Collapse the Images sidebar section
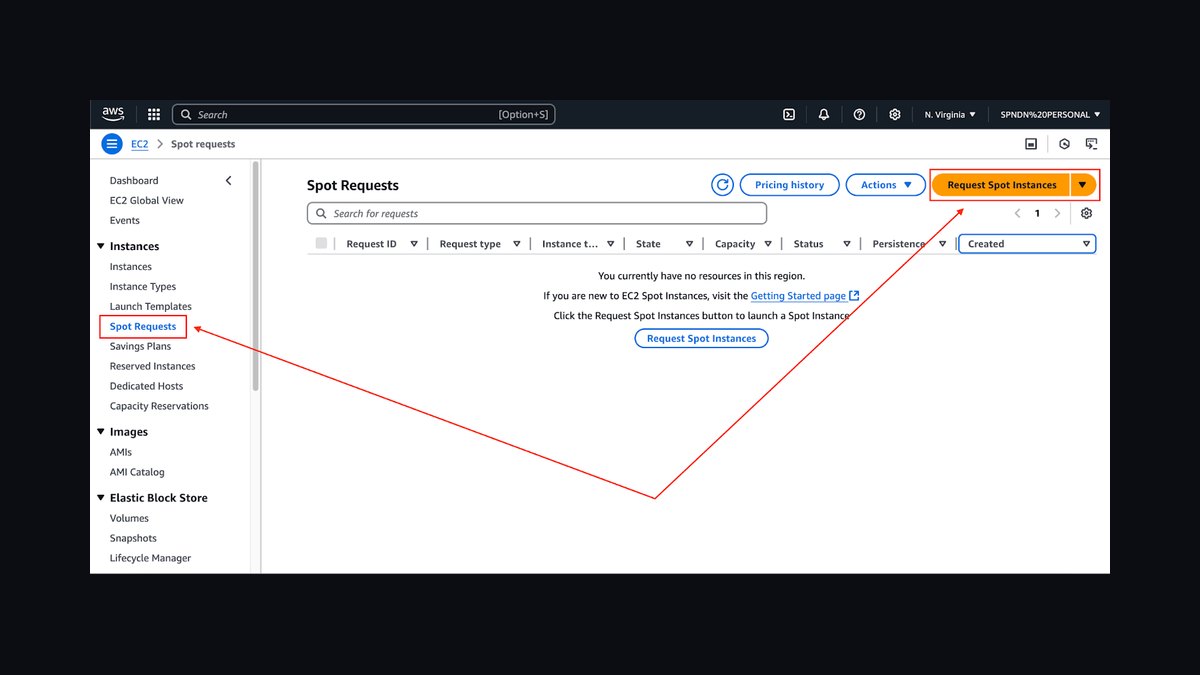The height and width of the screenshot is (675, 1200). [101, 432]
